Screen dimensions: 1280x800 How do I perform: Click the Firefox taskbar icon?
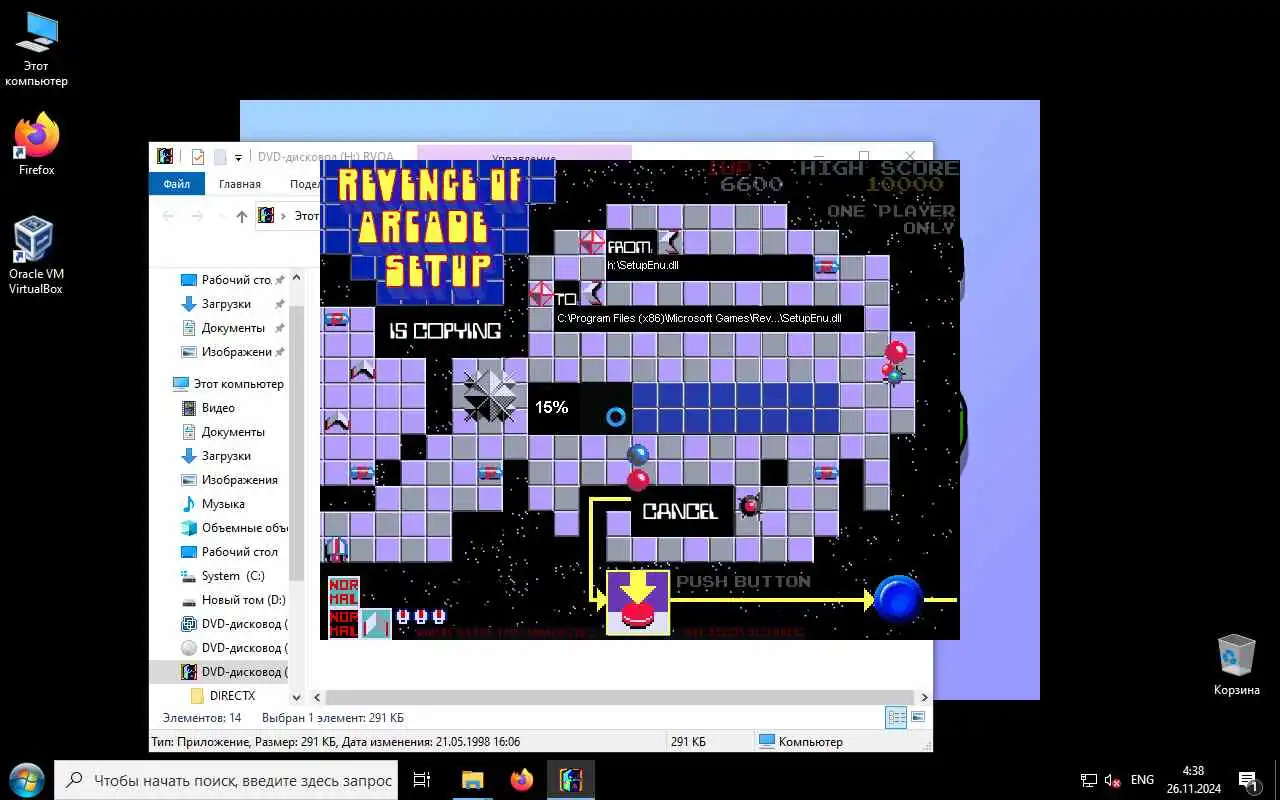pyautogui.click(x=522, y=780)
